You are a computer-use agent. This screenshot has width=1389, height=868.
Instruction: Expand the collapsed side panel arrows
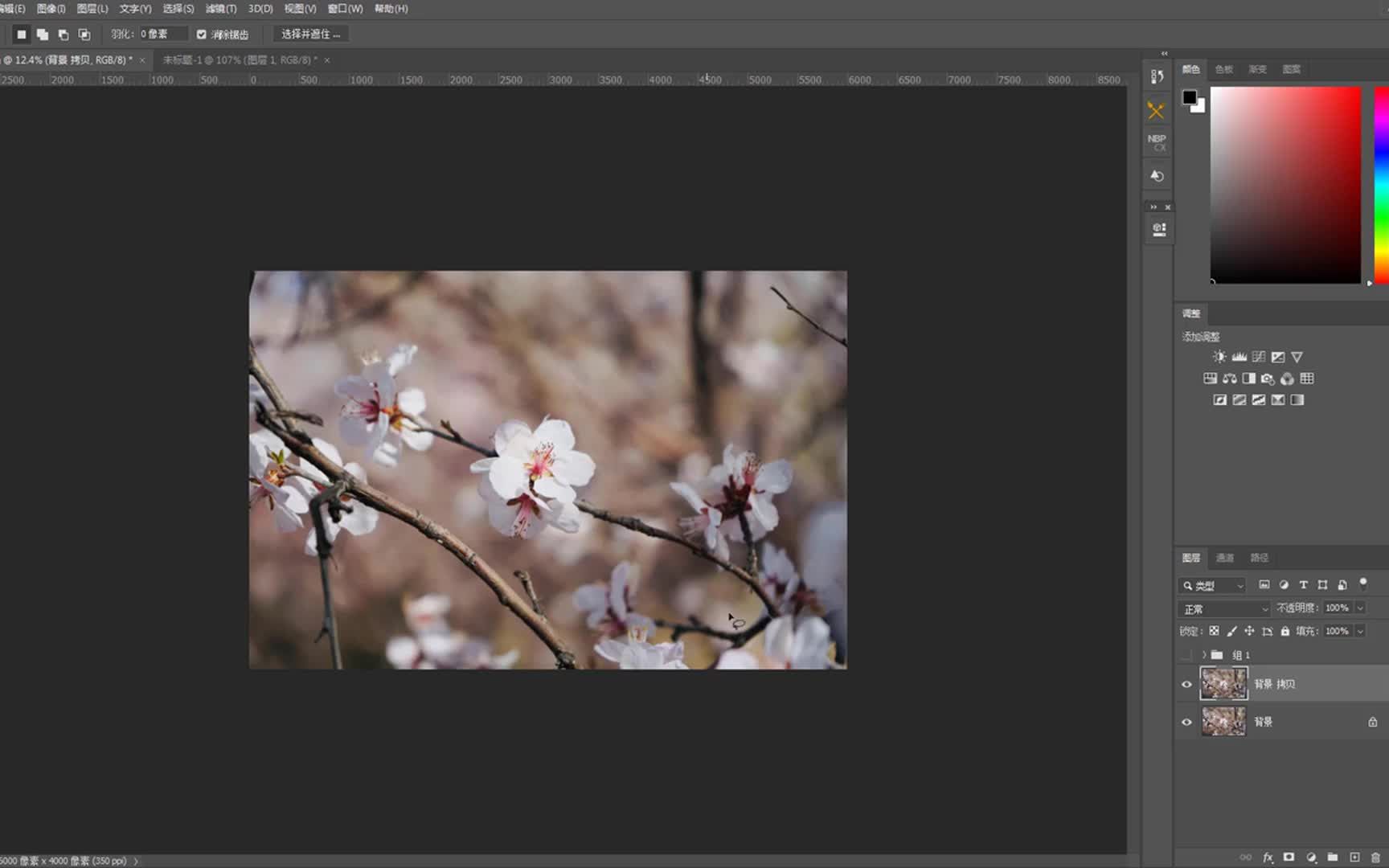click(1164, 53)
